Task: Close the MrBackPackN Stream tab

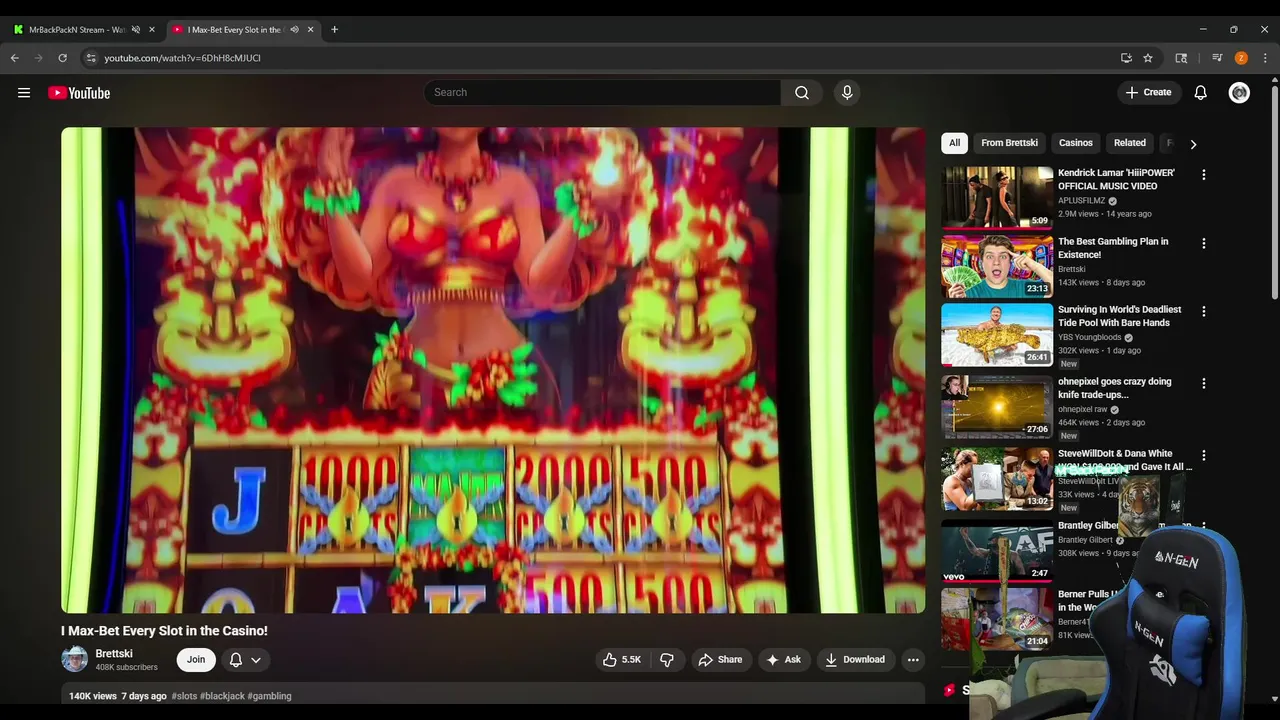Action: (x=152, y=30)
